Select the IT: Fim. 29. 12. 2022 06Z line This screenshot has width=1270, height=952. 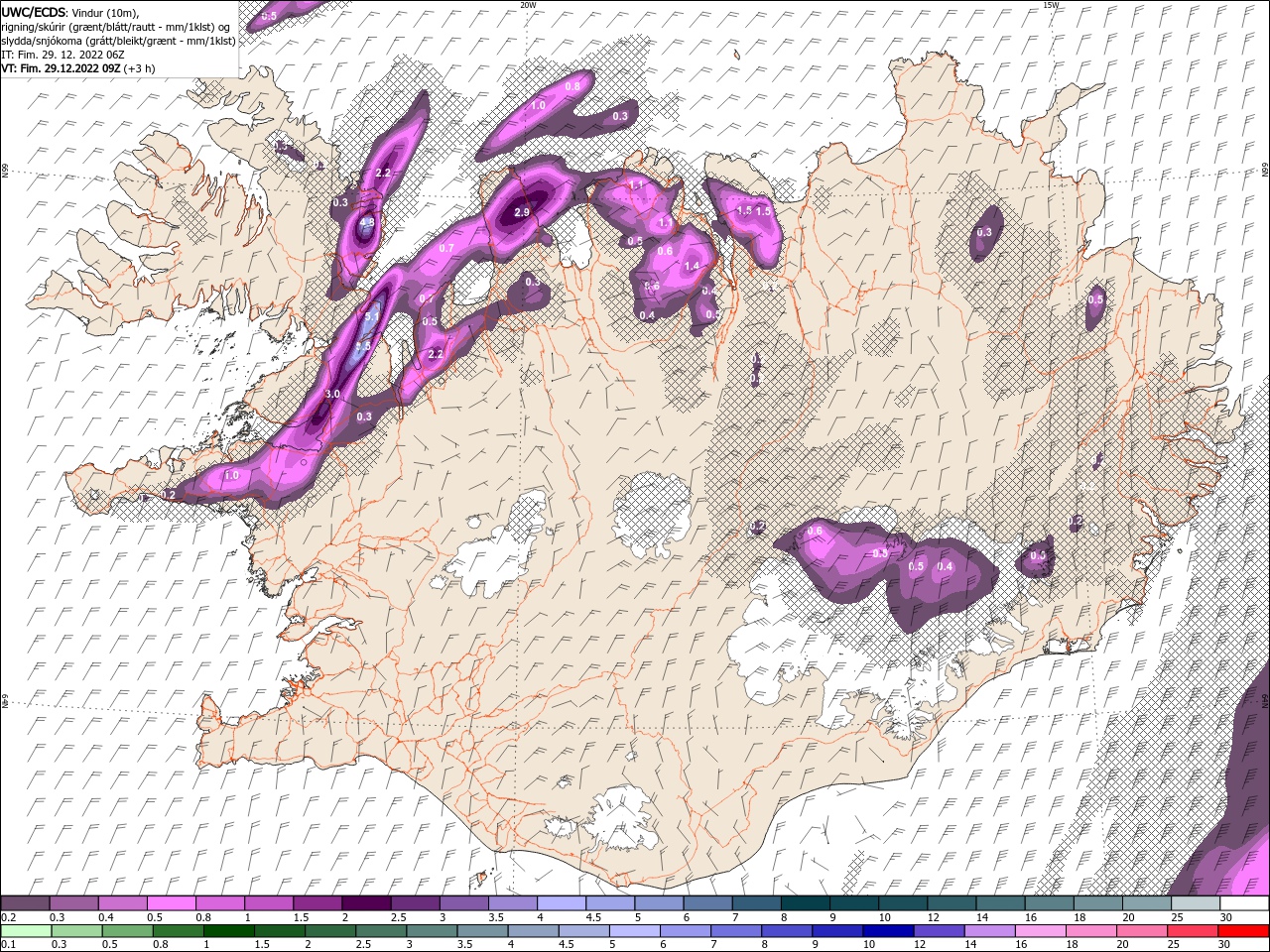(x=62, y=55)
